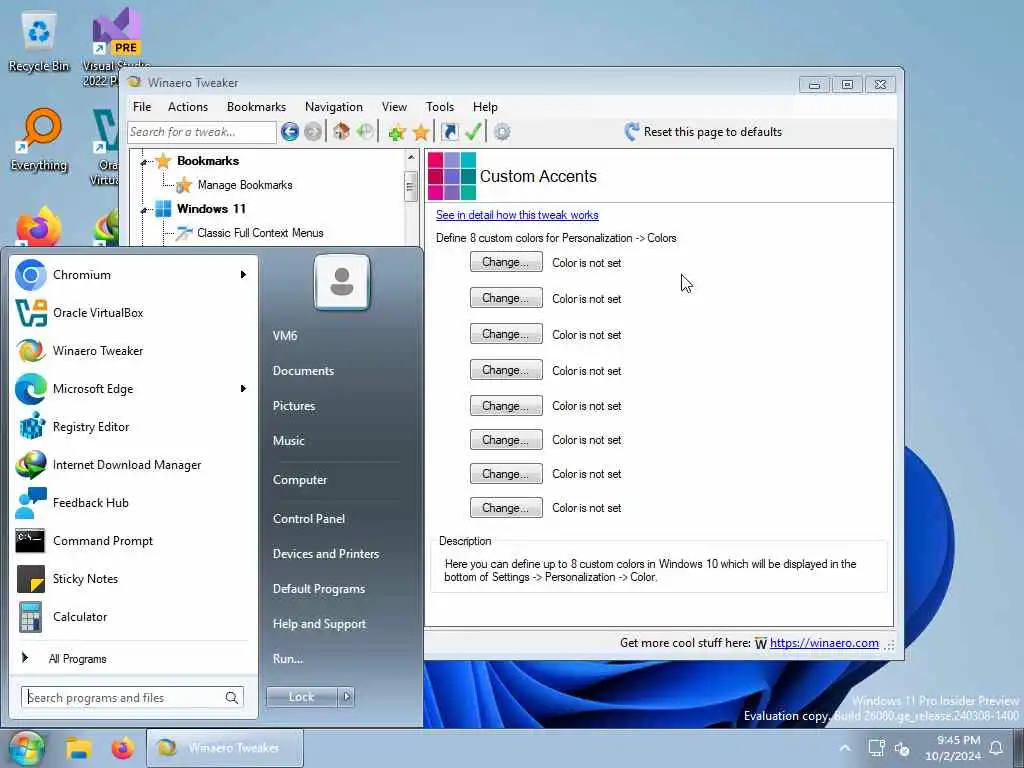The width and height of the screenshot is (1024, 768).
Task: Open the winaero.com link
Action: pyautogui.click(x=824, y=643)
